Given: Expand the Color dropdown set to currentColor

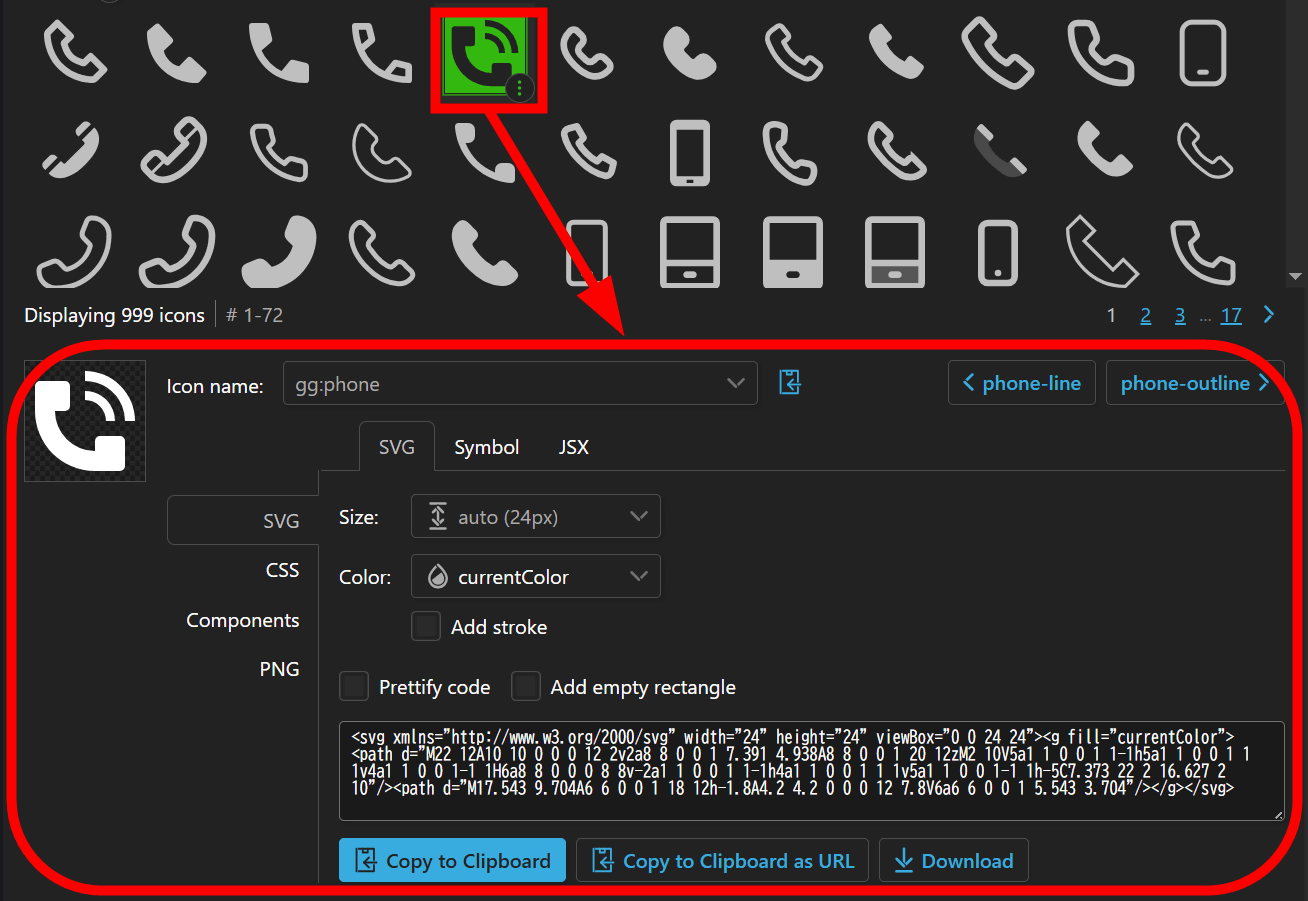Looking at the screenshot, I should pos(536,577).
